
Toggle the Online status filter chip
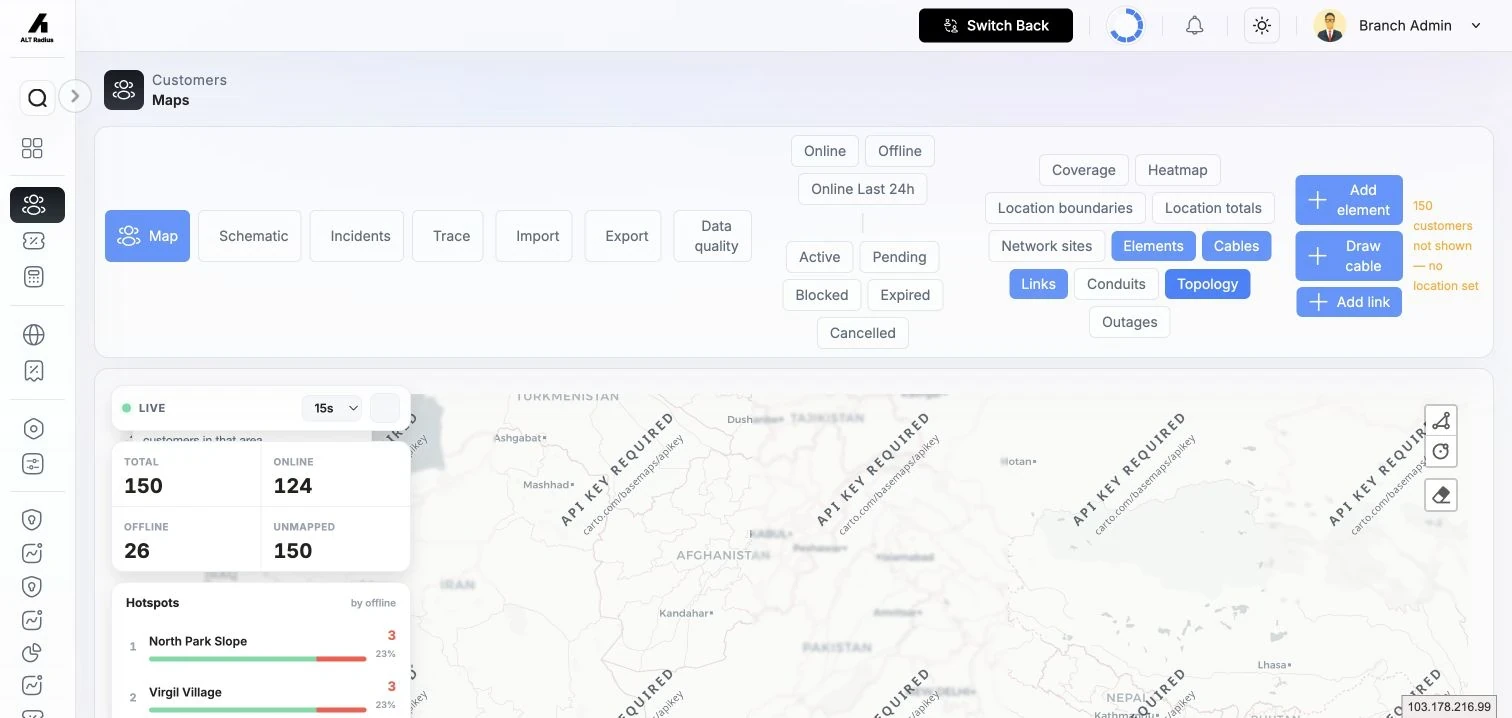click(x=825, y=151)
